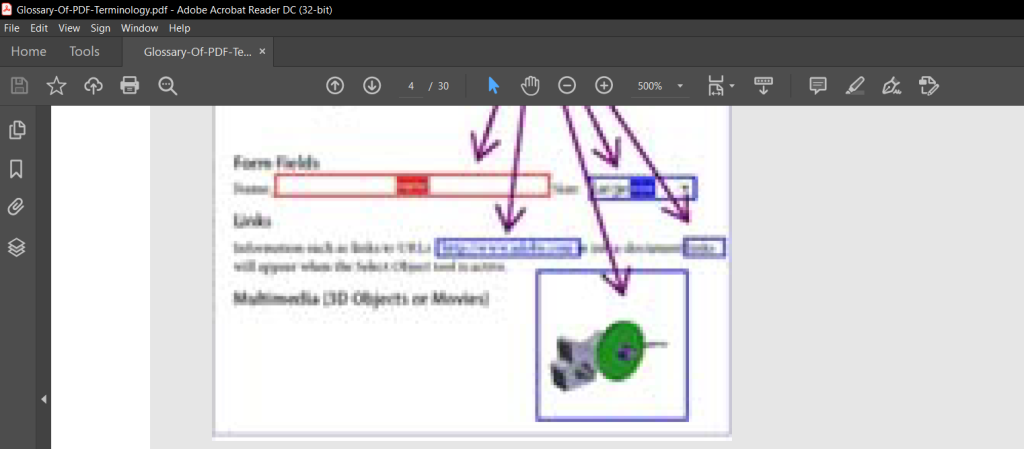Screen dimensions: 1024x449
Task: Activate the hand pan tool
Action: 530,85
